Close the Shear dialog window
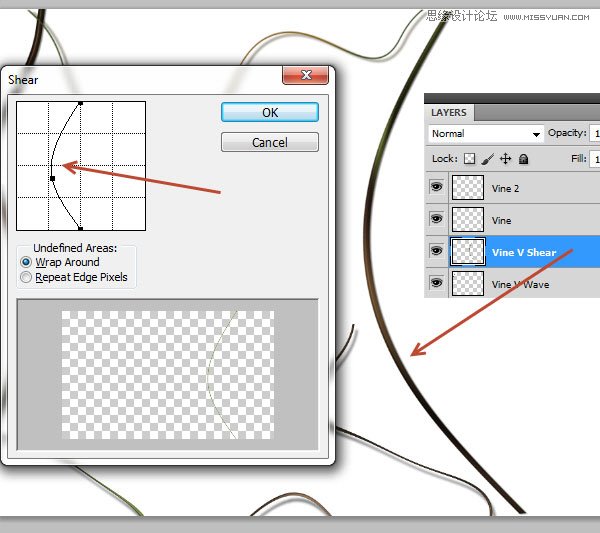Screen dimensions: 600x533 305,75
